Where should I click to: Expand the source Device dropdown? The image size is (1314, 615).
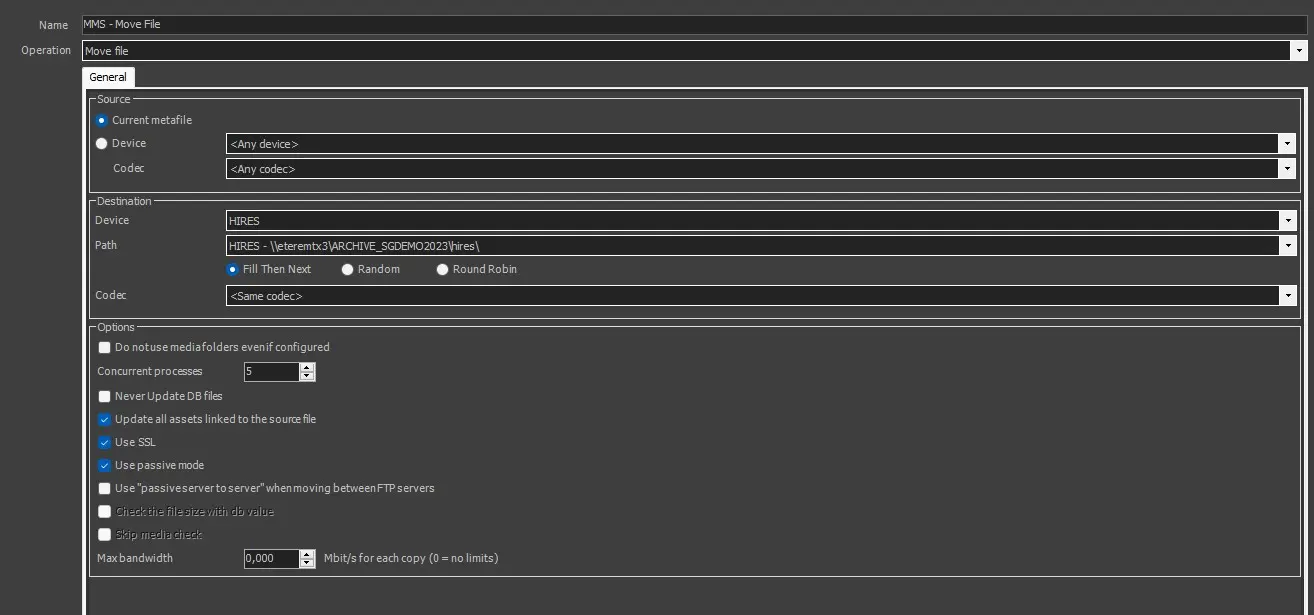1288,144
